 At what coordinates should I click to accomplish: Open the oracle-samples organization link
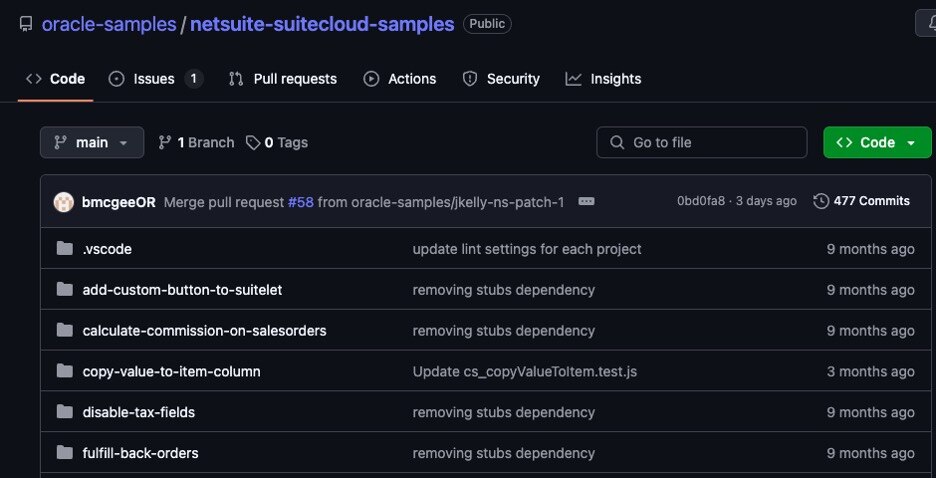point(109,24)
